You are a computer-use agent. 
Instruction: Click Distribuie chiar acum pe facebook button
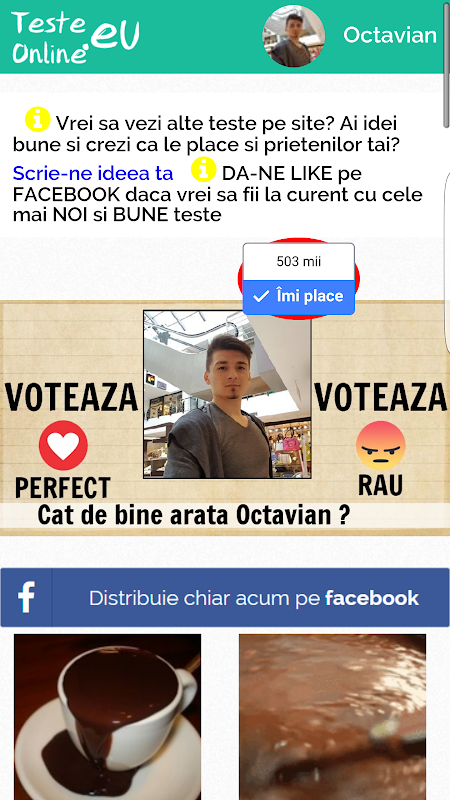click(225, 597)
